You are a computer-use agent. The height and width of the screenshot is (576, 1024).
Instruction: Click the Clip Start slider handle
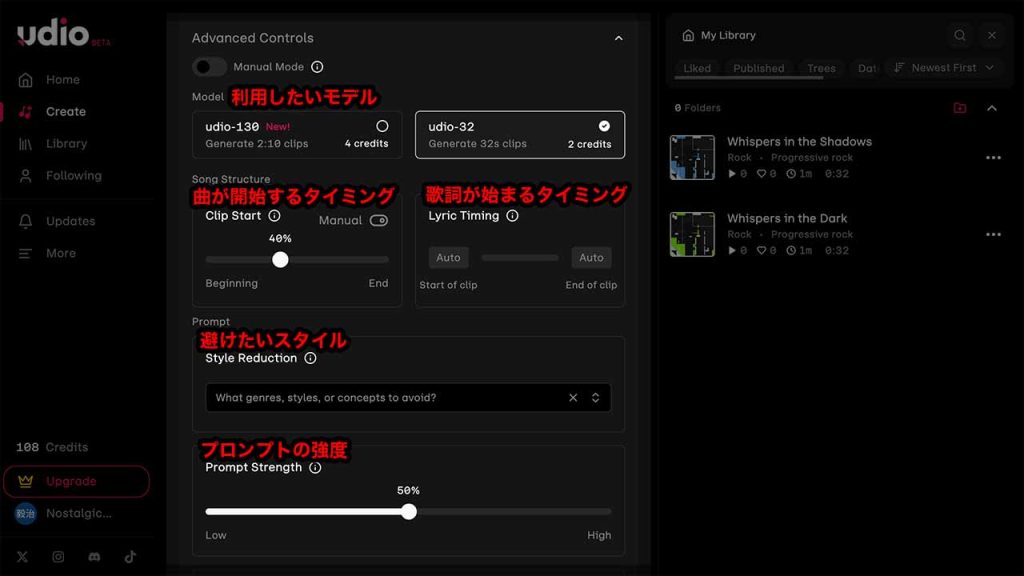pos(280,260)
